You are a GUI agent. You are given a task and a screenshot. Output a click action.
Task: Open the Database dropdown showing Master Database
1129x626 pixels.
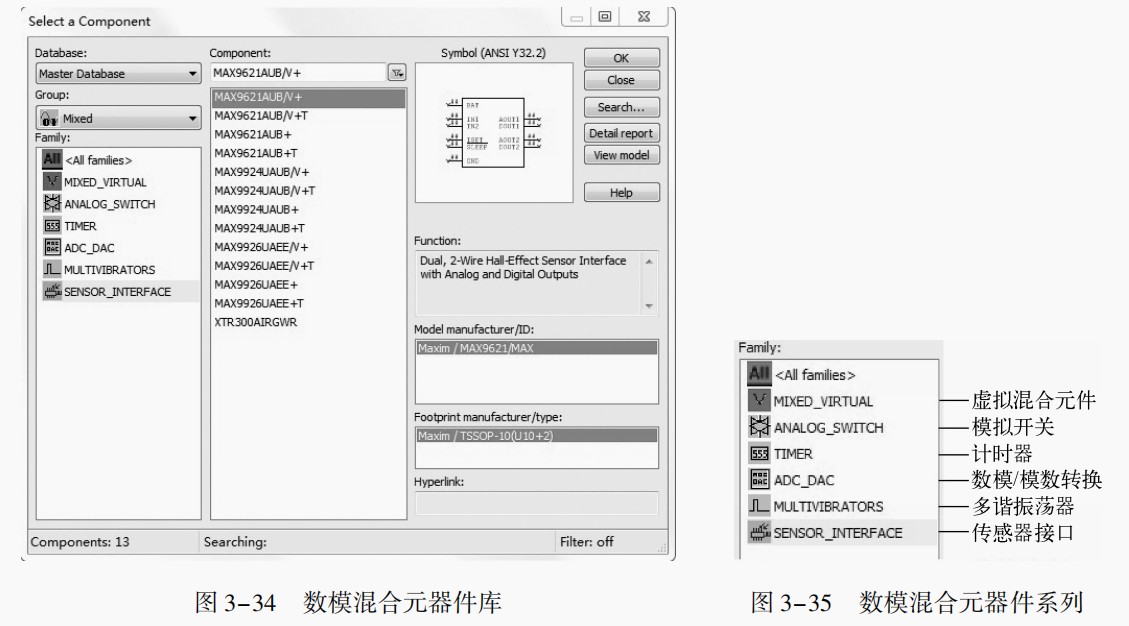click(x=118, y=74)
